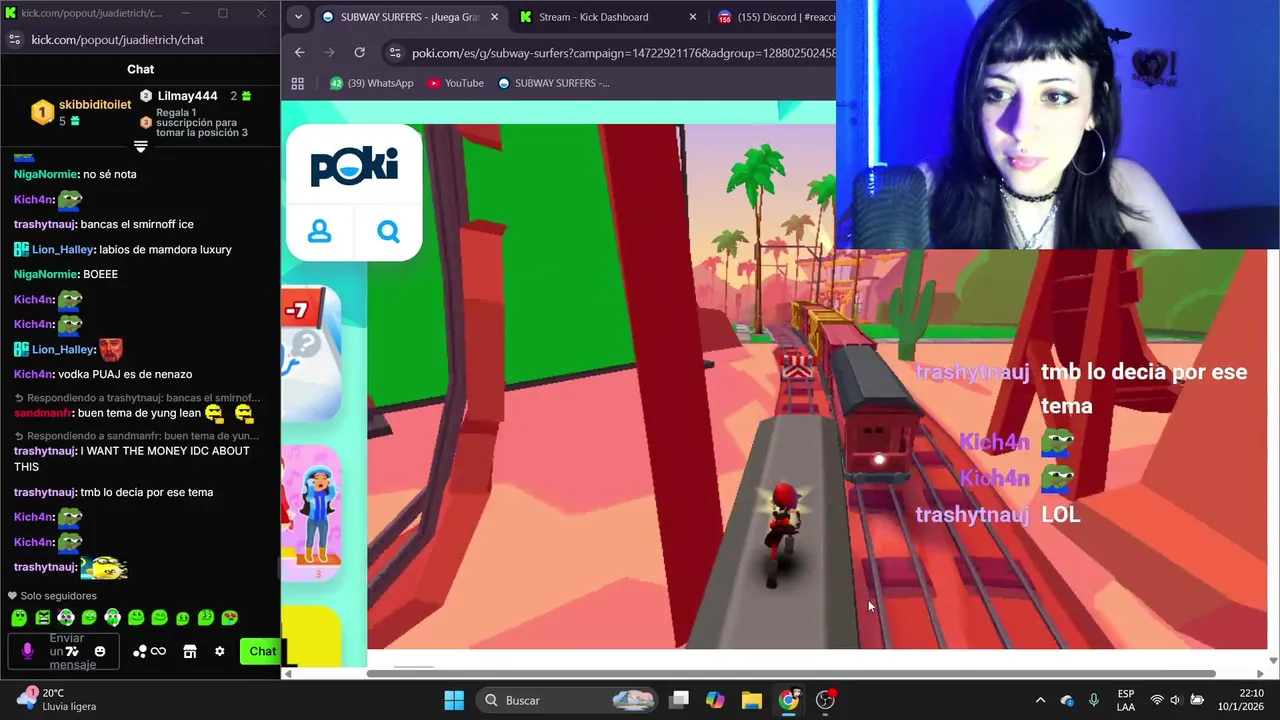Go back in Chrome browser

click(x=300, y=52)
